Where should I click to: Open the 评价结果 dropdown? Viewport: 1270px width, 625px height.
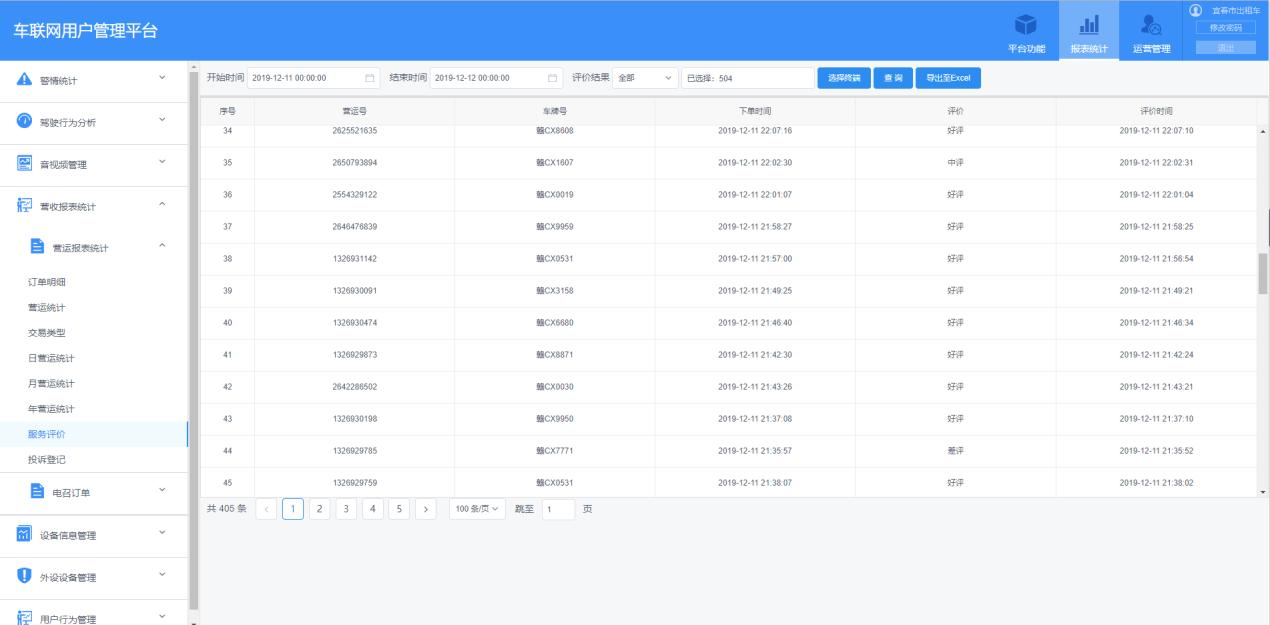pyautogui.click(x=644, y=78)
